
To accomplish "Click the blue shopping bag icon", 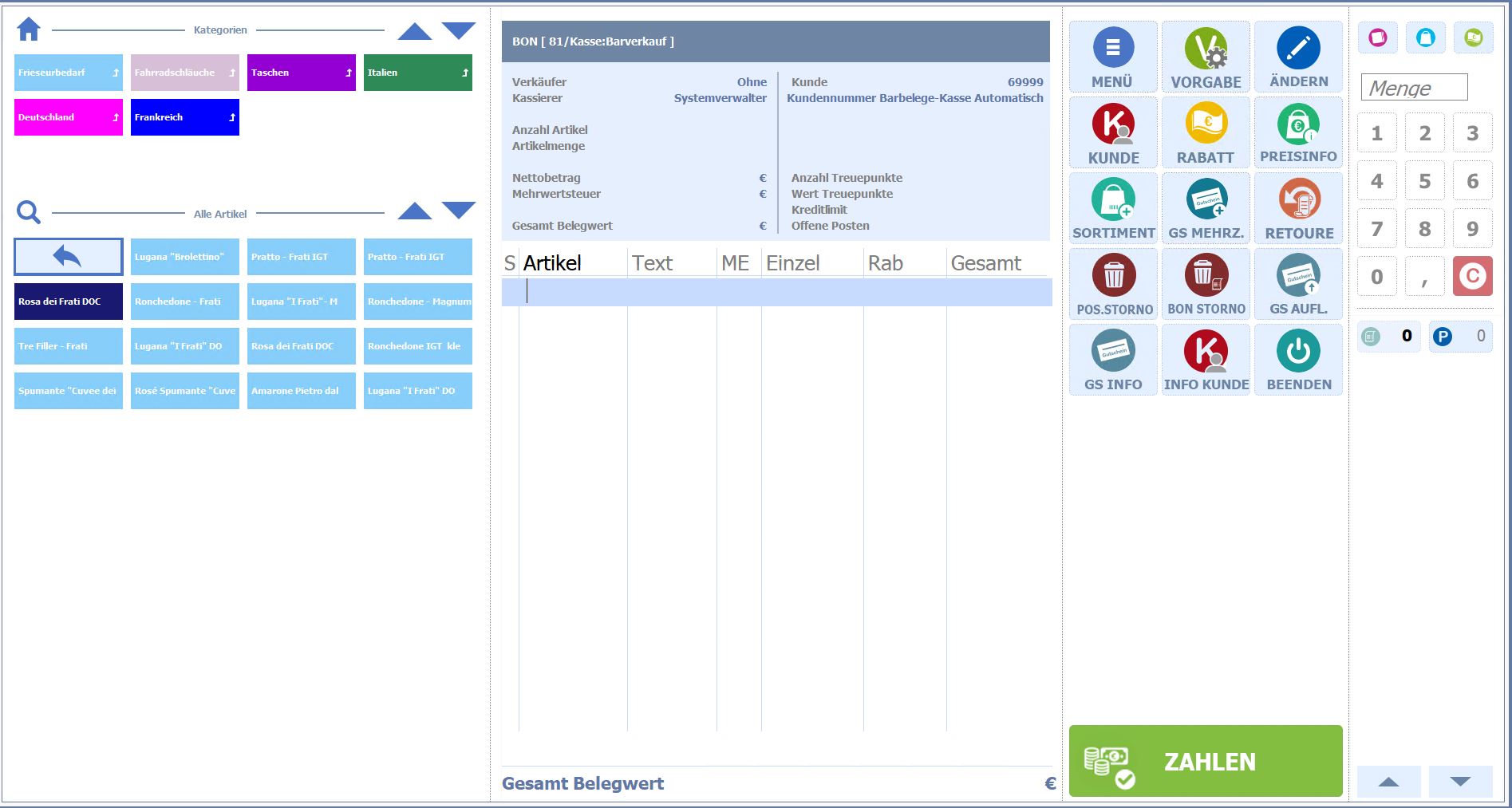I will (x=1426, y=37).
